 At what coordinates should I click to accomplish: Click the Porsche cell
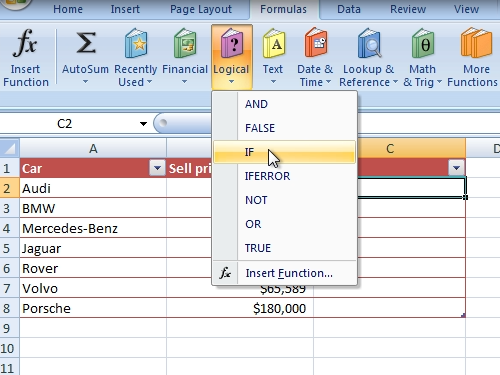click(93, 308)
